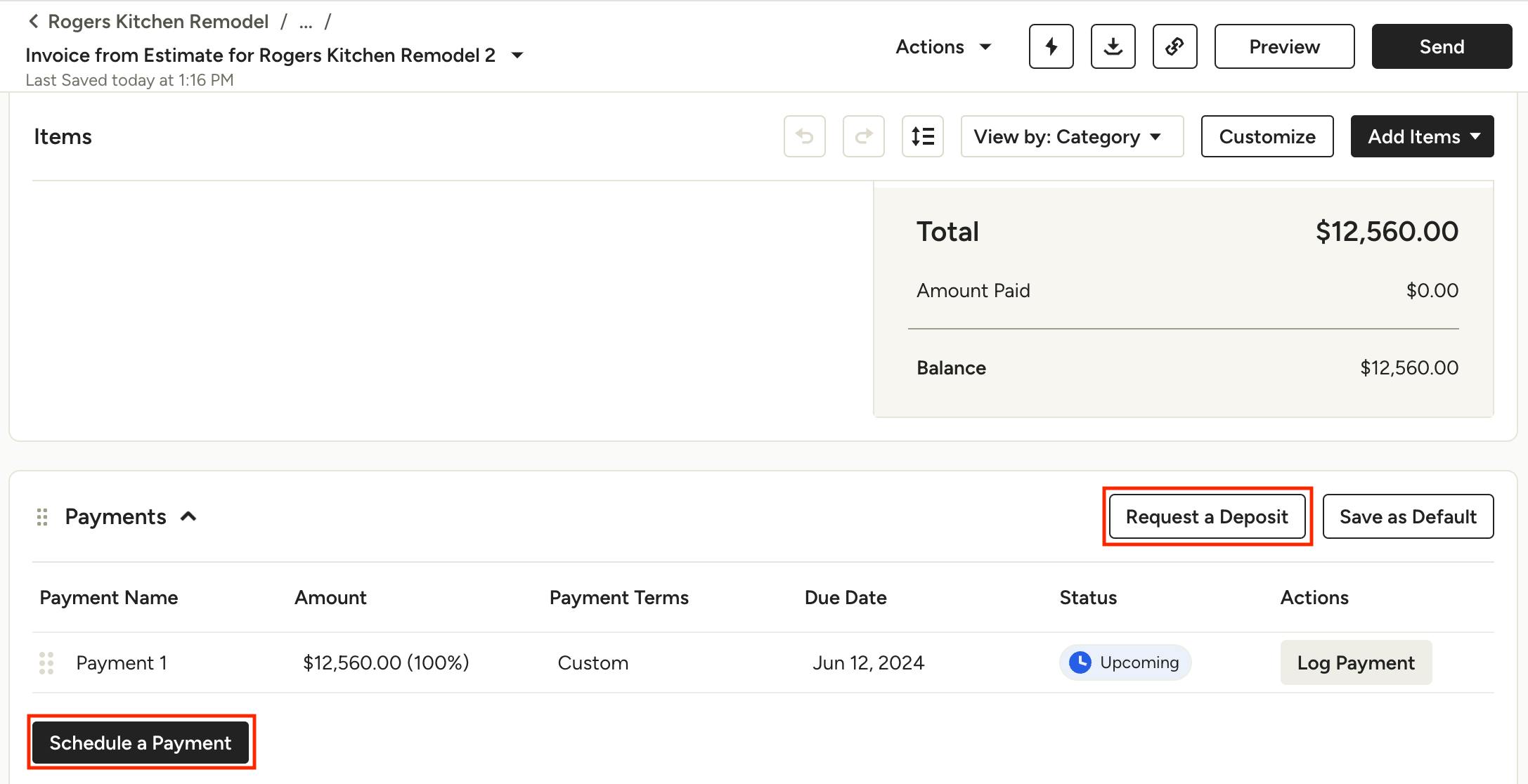Collapse the Payments section chevron
This screenshot has width=1528, height=784.
coord(188,516)
